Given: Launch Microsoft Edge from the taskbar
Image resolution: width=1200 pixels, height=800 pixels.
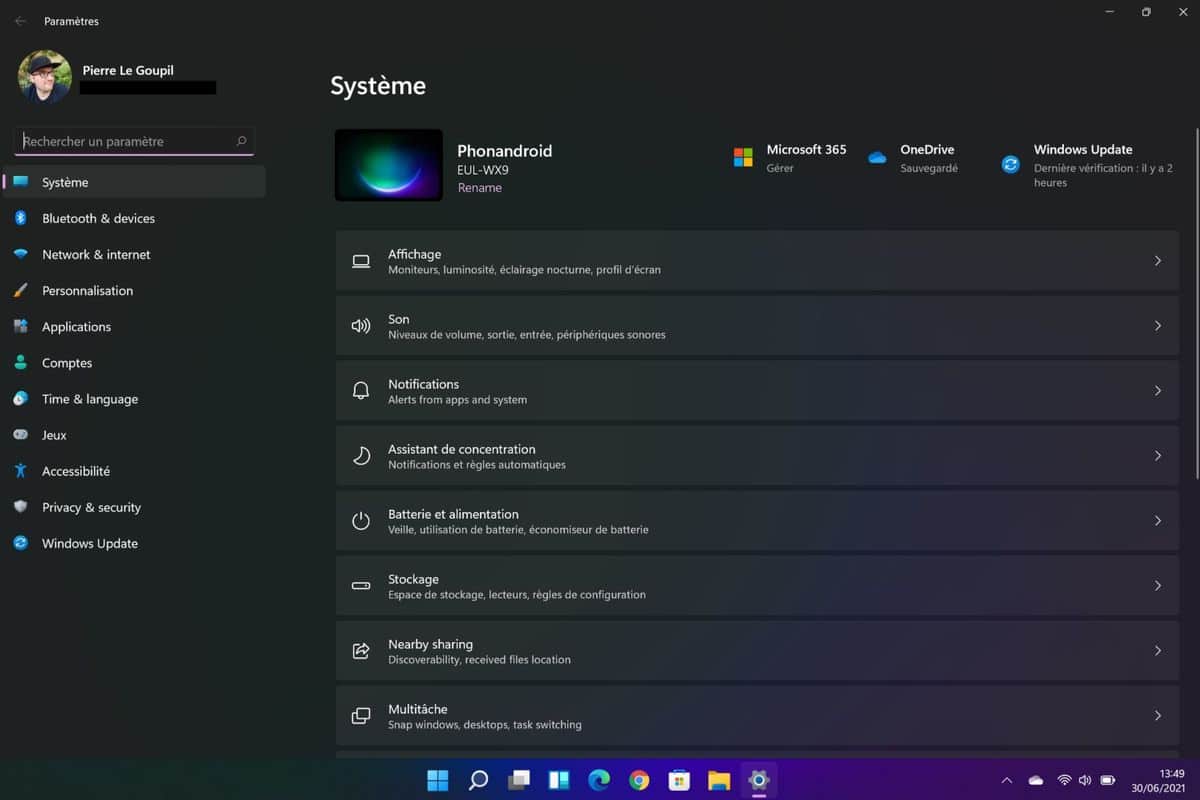Looking at the screenshot, I should tap(599, 780).
